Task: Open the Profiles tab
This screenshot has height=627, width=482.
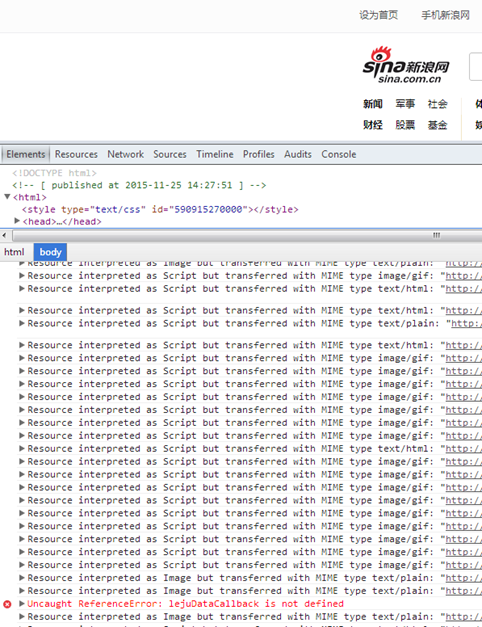Action: tap(258, 154)
